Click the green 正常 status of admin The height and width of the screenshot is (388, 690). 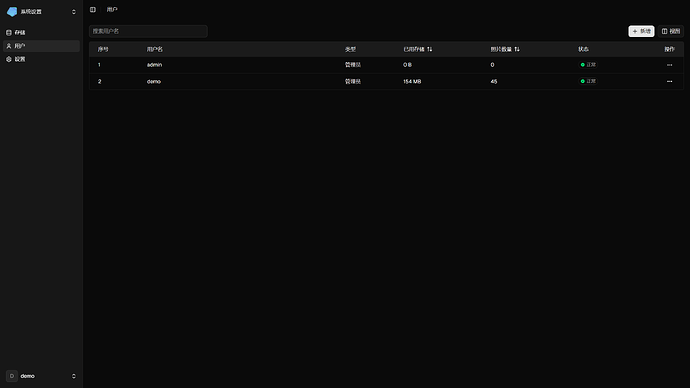coord(588,65)
